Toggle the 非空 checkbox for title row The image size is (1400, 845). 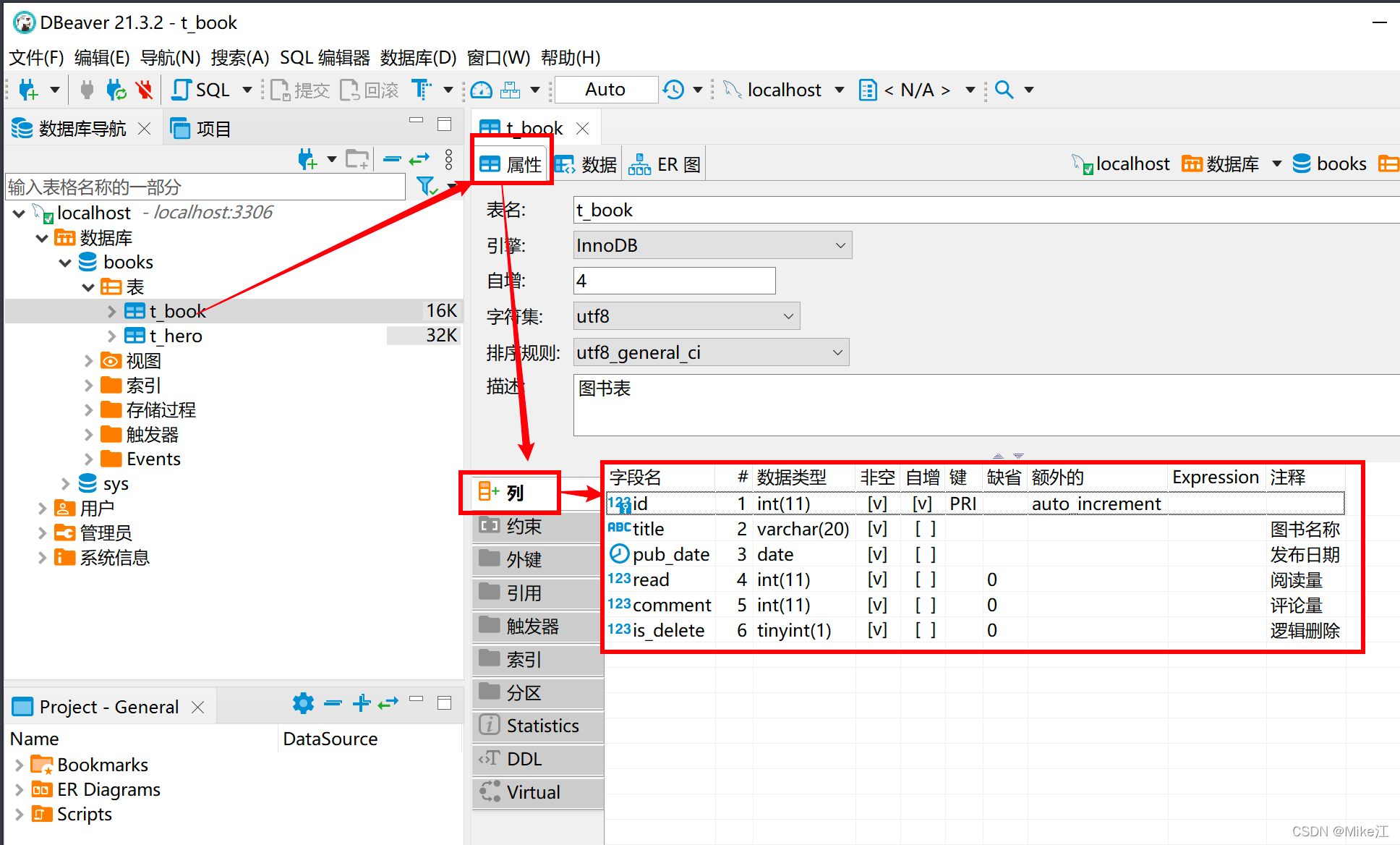tap(877, 529)
